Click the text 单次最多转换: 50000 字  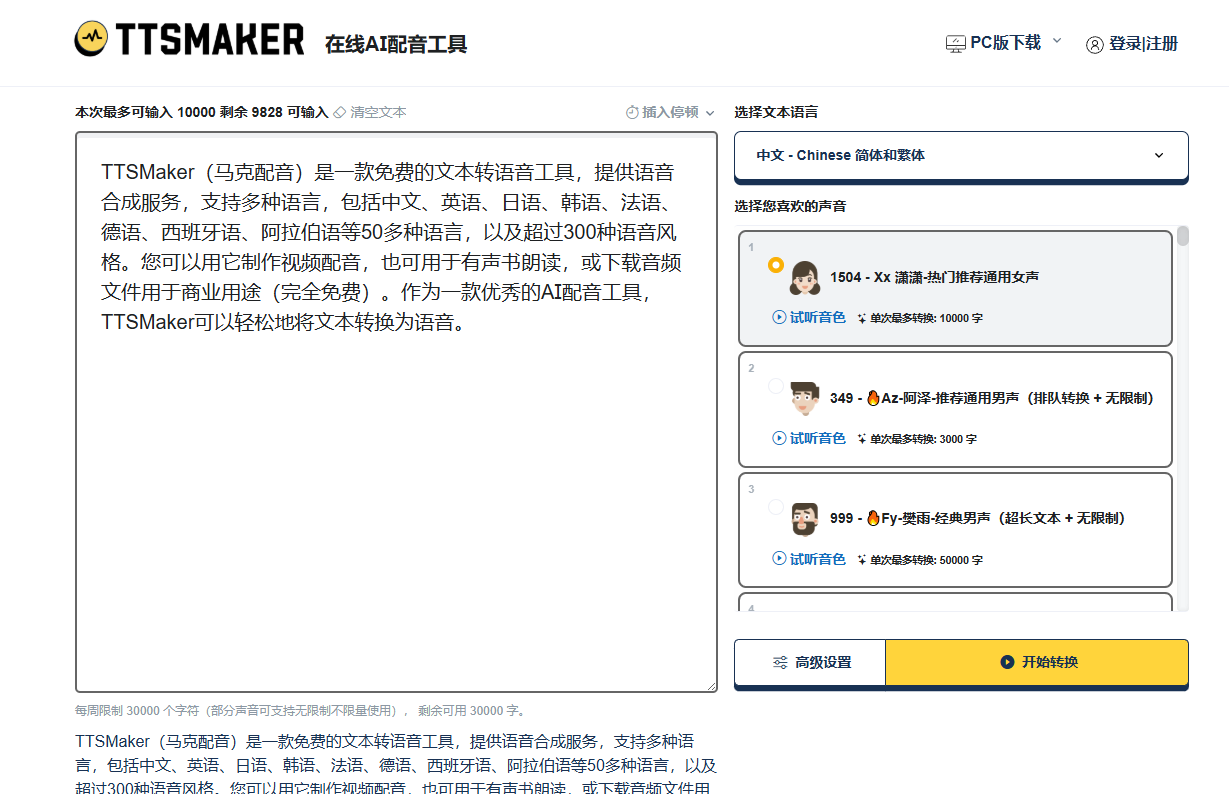(927, 559)
